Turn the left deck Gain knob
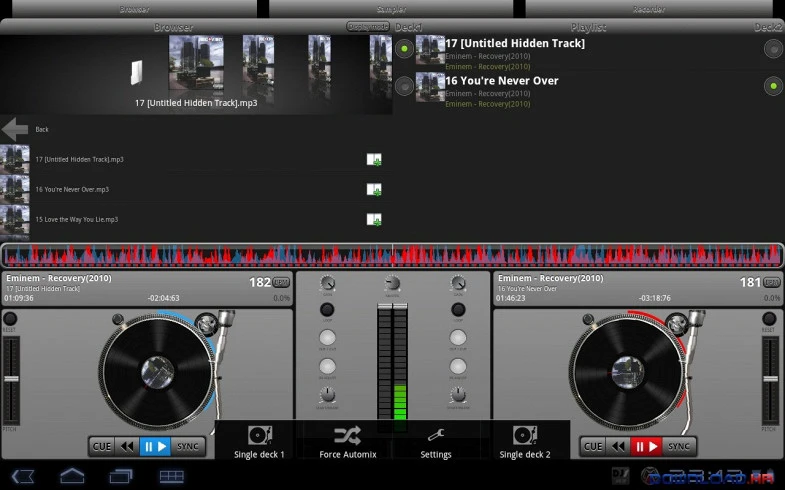The height and width of the screenshot is (490, 785). [327, 284]
